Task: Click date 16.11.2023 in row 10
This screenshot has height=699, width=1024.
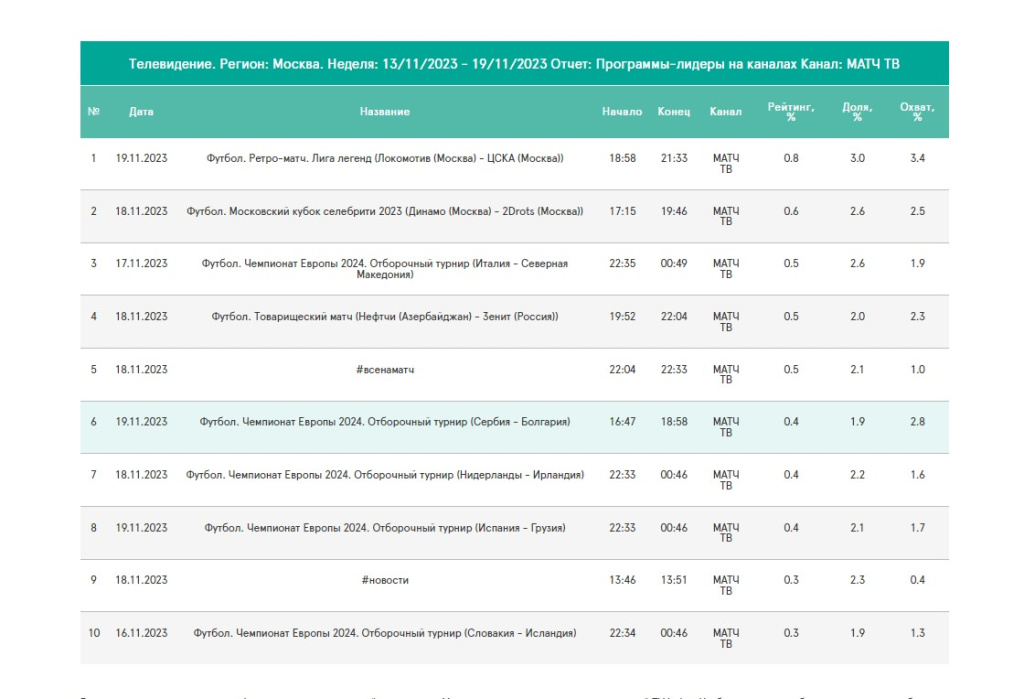Action: 141,632
